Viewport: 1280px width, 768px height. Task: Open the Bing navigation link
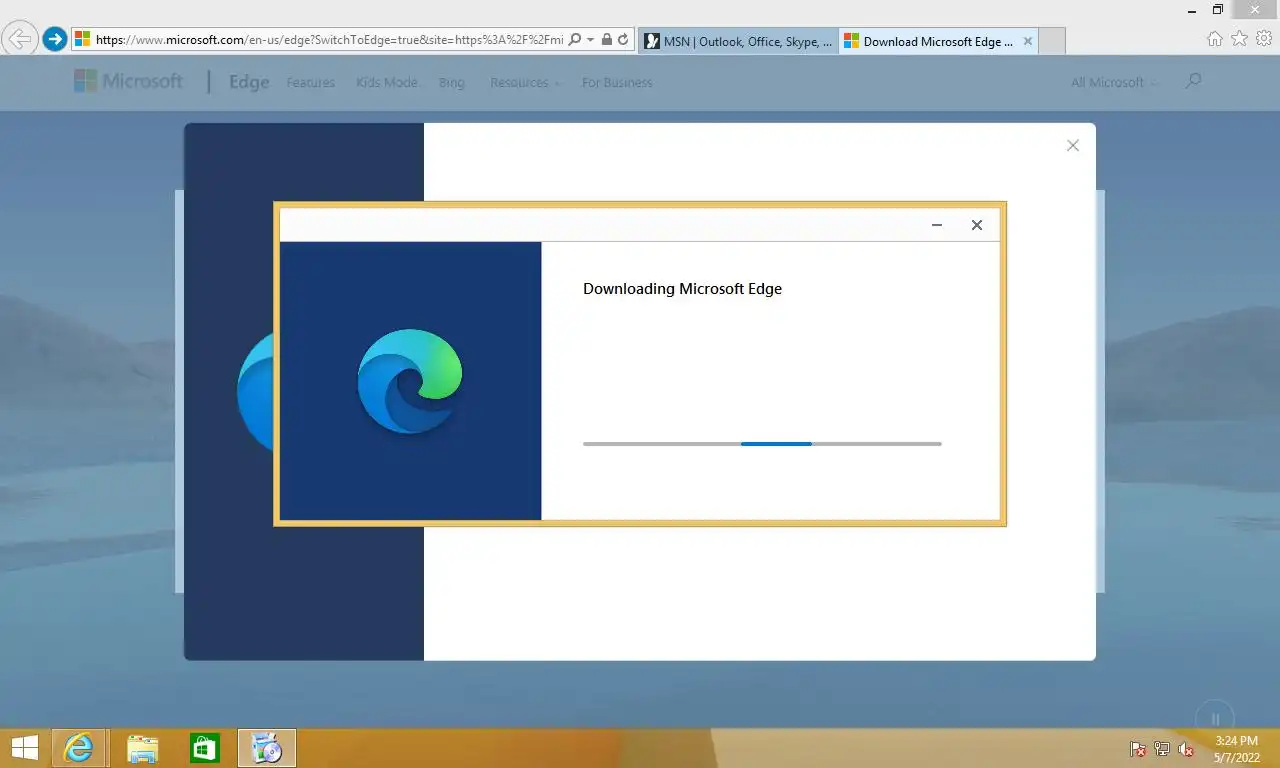452,83
